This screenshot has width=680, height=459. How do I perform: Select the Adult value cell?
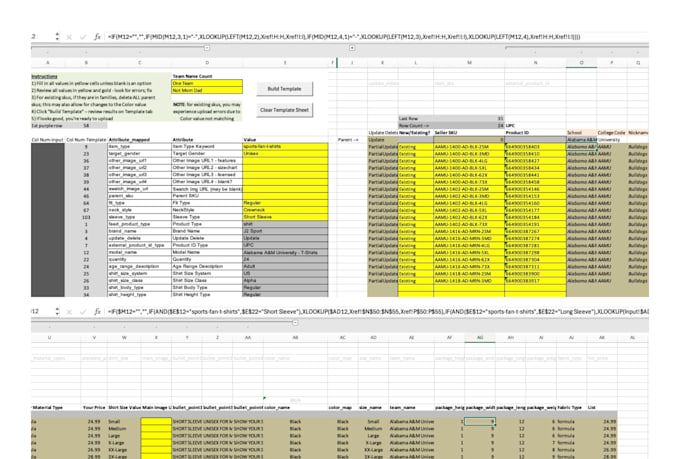coord(285,266)
